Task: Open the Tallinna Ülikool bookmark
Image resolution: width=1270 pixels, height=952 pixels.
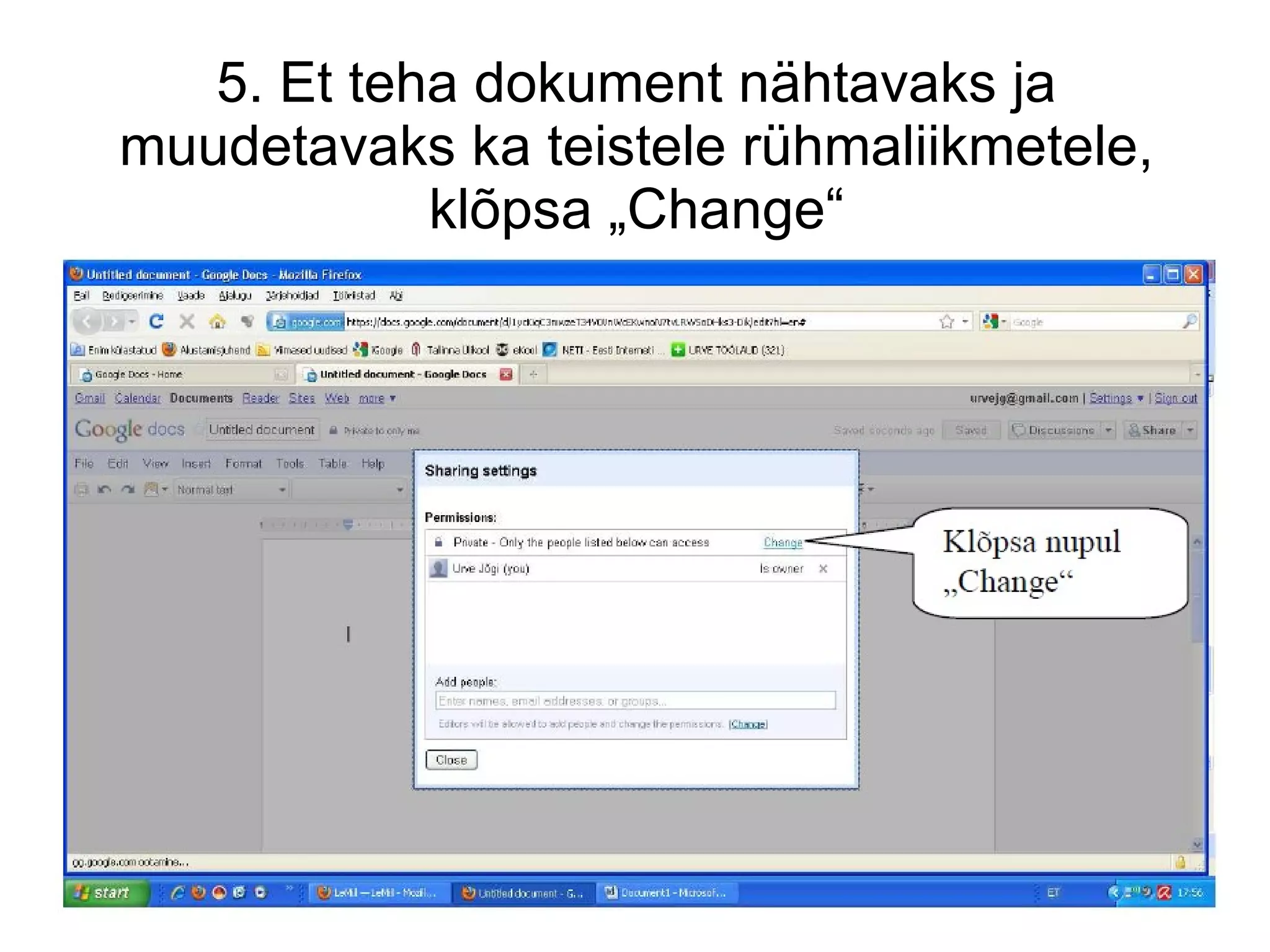Action: 450,350
